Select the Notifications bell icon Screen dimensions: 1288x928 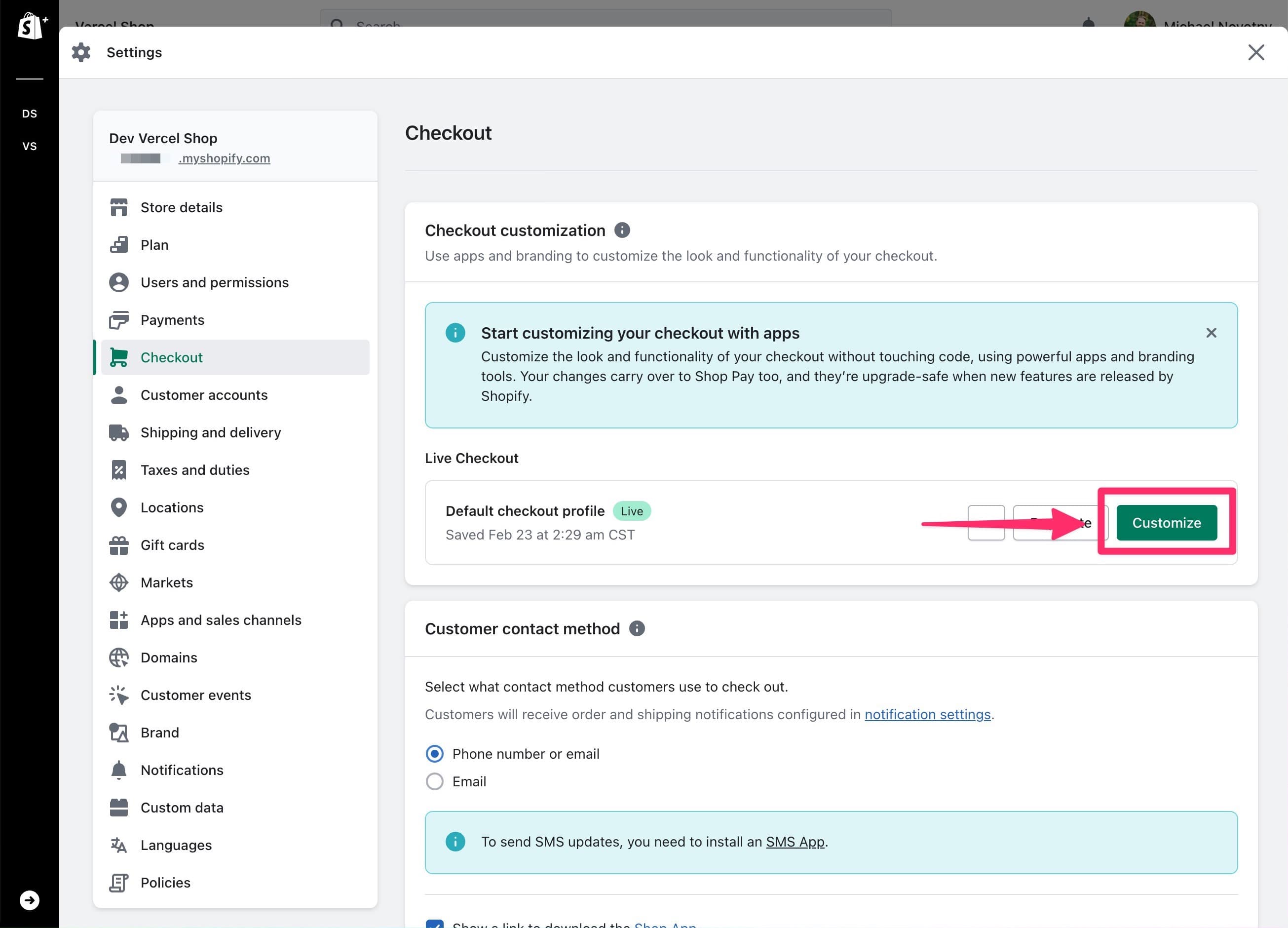(x=119, y=770)
